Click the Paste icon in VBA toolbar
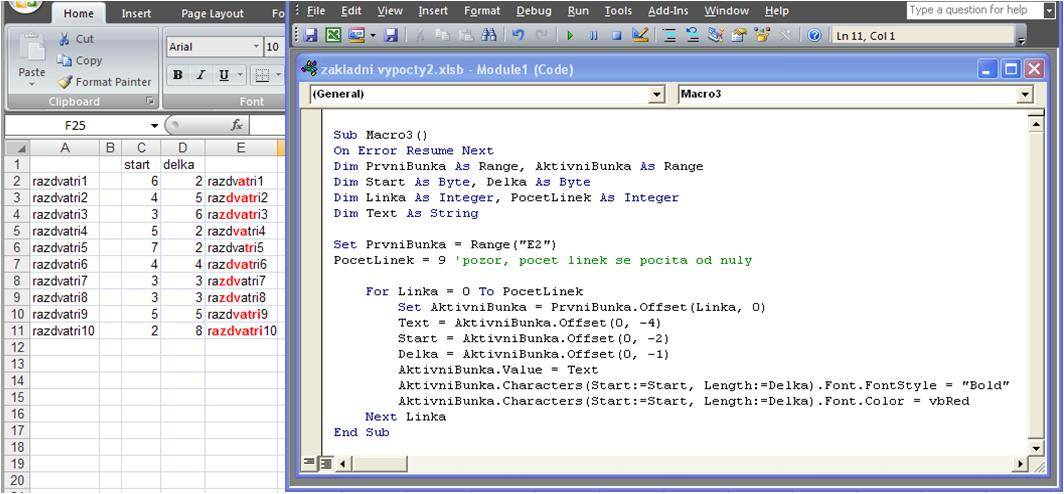 [x=466, y=35]
